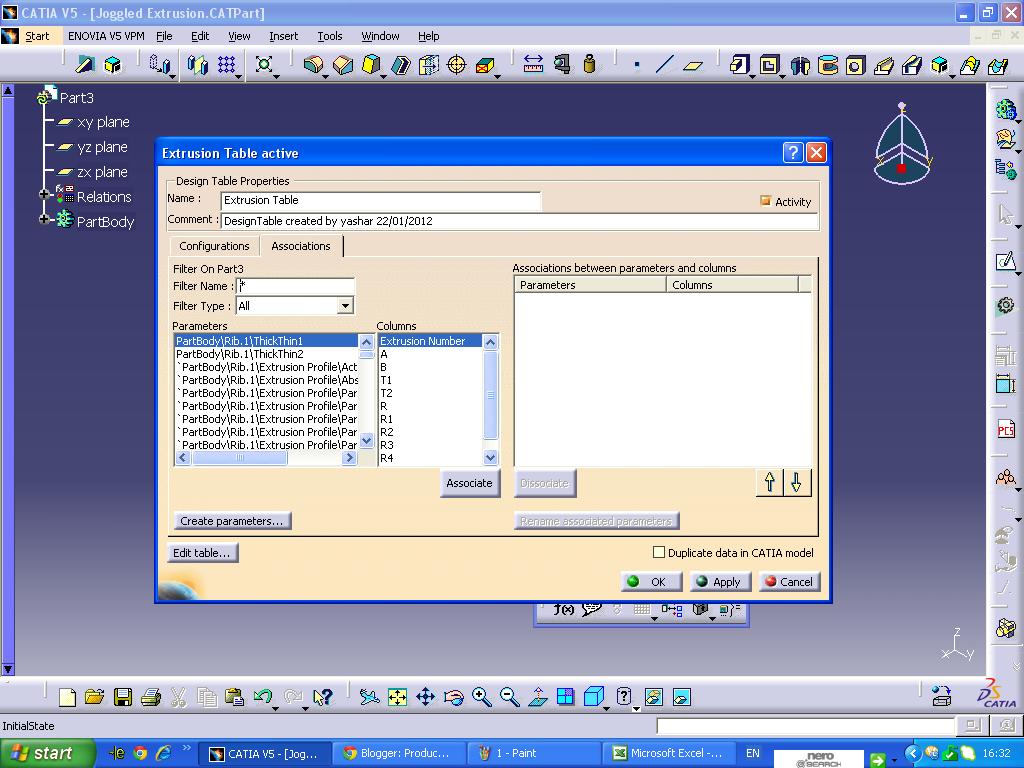Check Duplicate data in CATIA model
Viewport: 1024px width, 768px height.
pos(659,552)
